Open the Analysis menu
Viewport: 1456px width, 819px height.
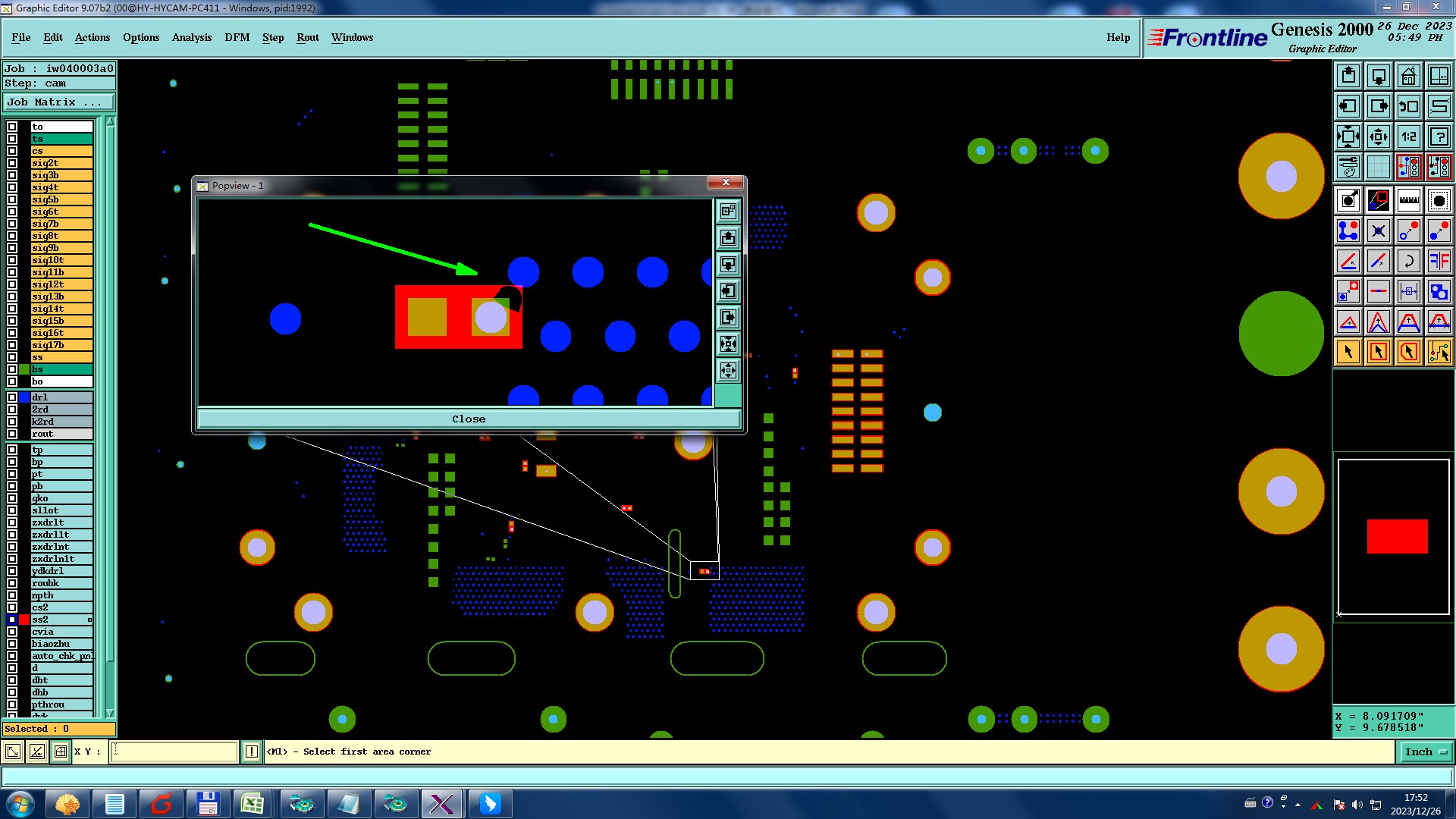pyautogui.click(x=192, y=37)
